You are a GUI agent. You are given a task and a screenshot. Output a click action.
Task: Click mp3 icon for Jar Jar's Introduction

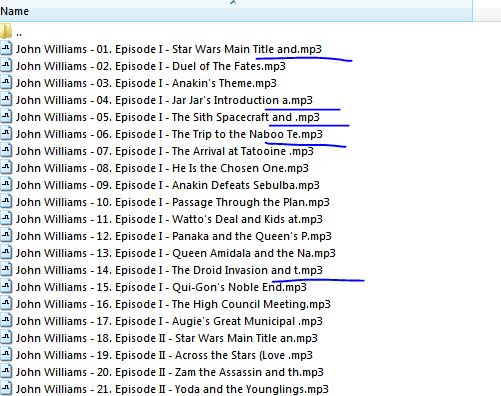click(6, 99)
